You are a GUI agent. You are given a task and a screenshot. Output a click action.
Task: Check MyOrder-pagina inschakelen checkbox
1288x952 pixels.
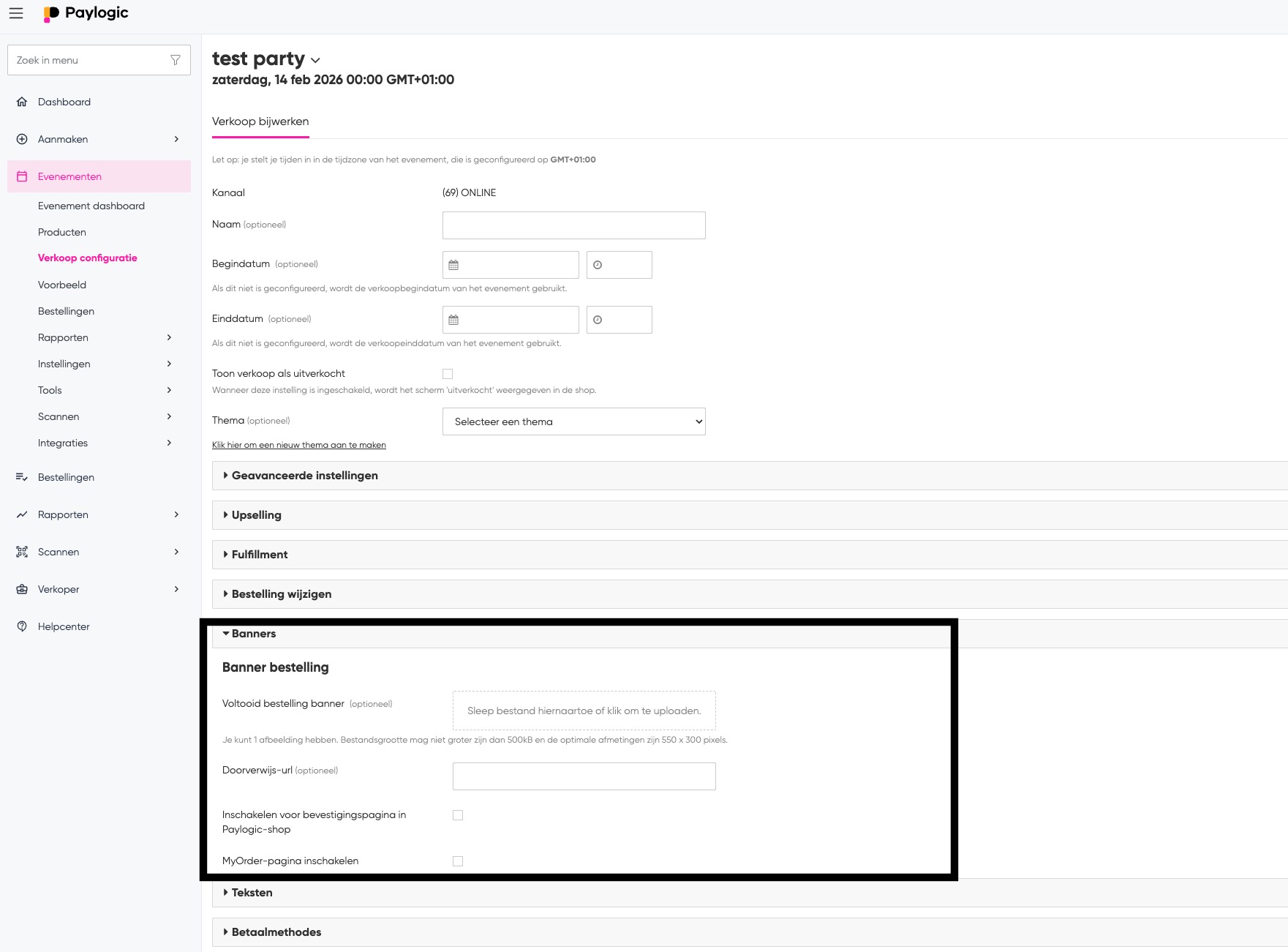tap(458, 861)
